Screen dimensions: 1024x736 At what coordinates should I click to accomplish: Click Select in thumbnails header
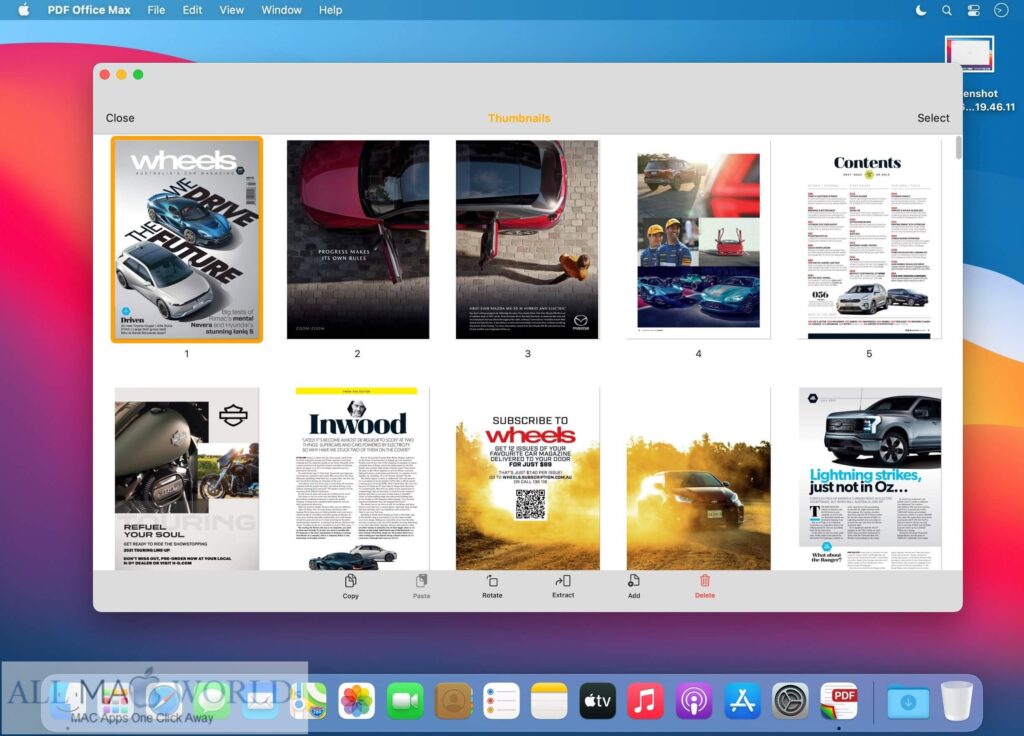[933, 118]
